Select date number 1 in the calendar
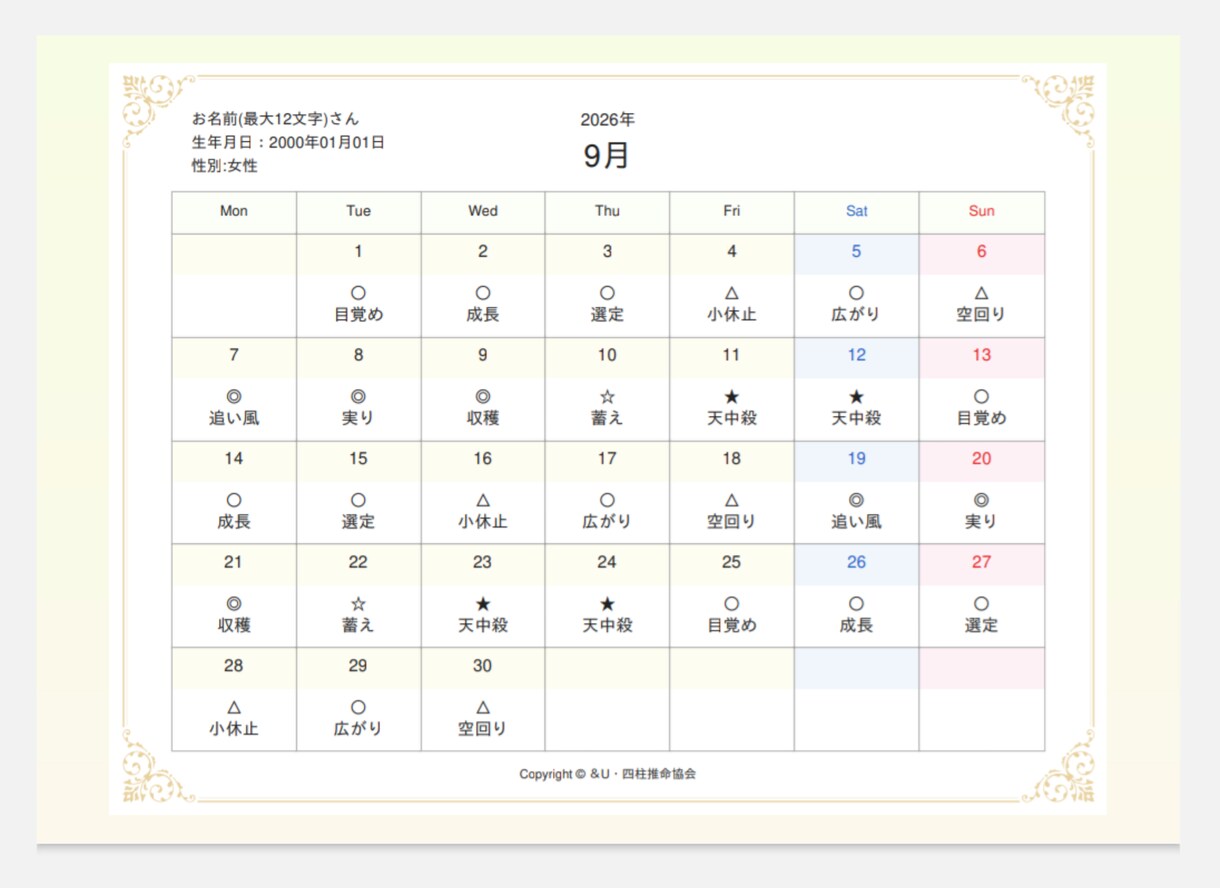 pos(358,252)
